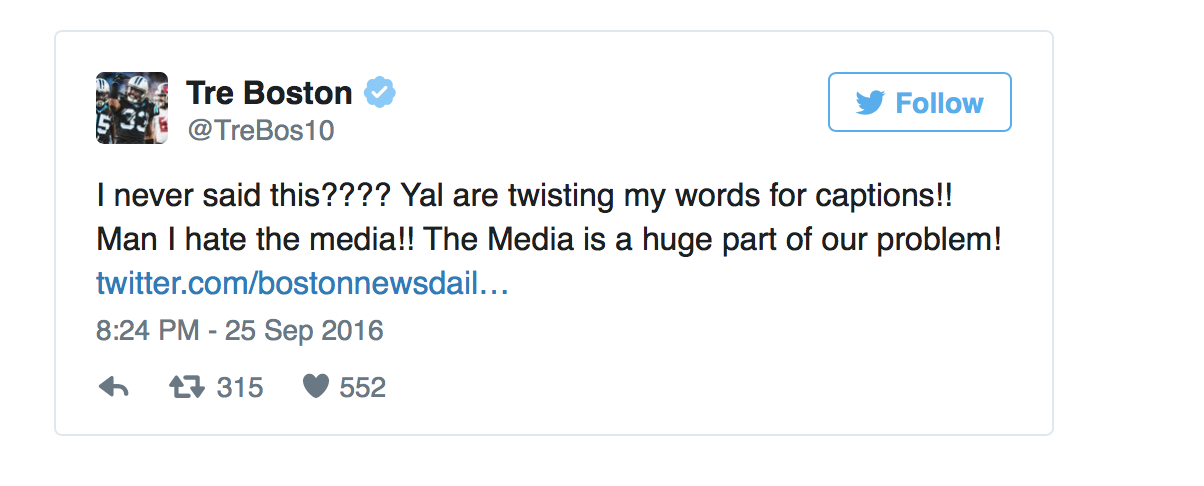Open the twitter.com/bostonnewsdail… link

click(303, 284)
